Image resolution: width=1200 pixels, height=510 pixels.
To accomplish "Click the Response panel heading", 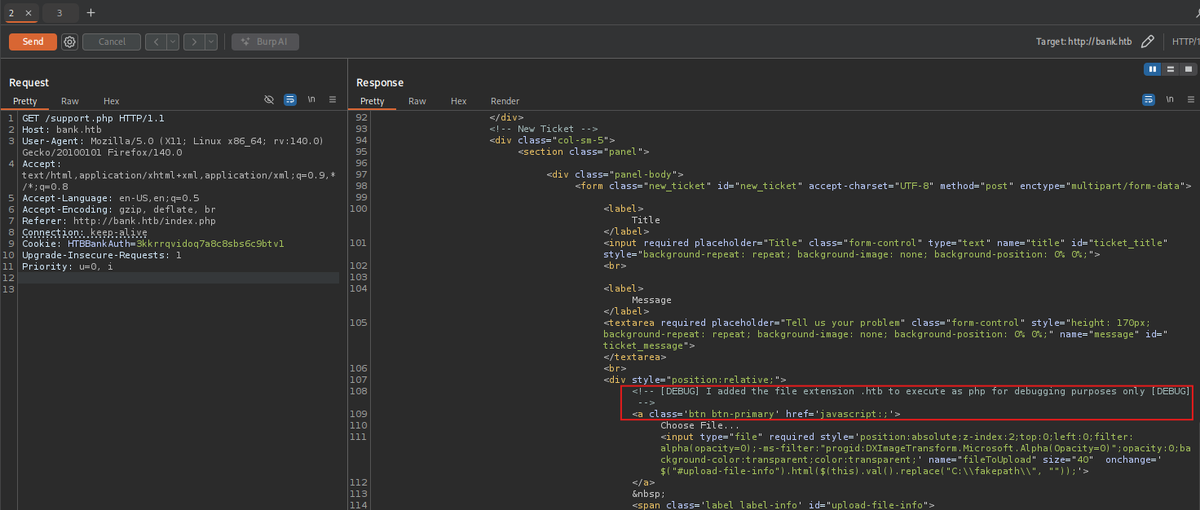I will tap(380, 82).
